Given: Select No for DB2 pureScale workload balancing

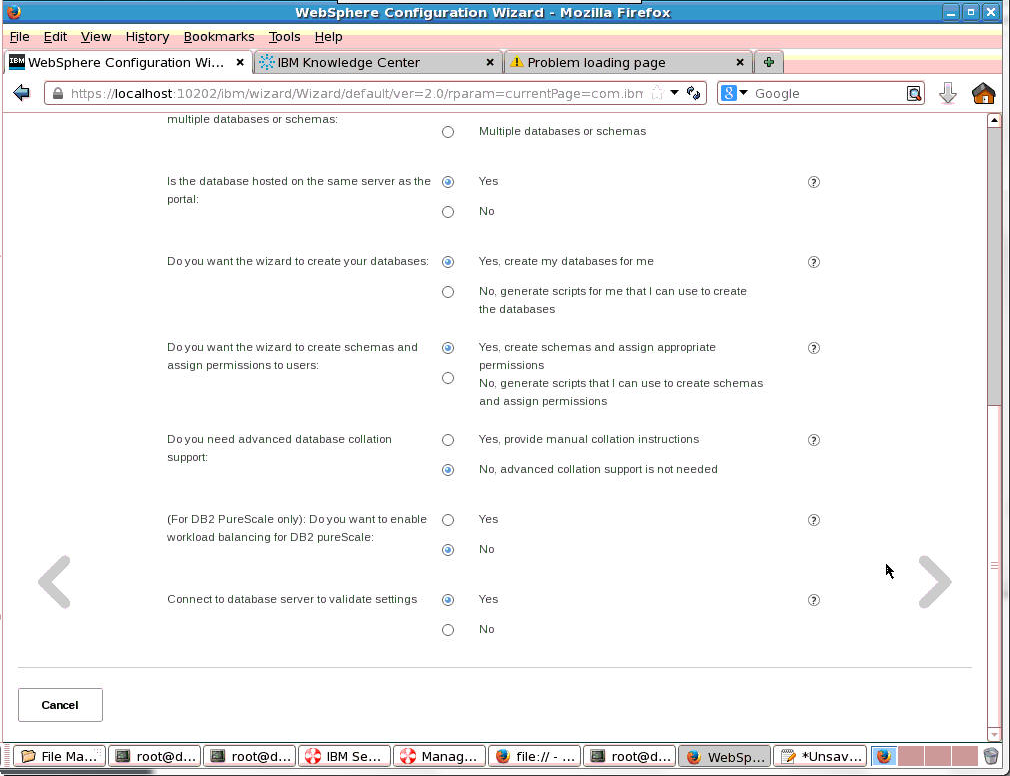Looking at the screenshot, I should click(x=448, y=550).
